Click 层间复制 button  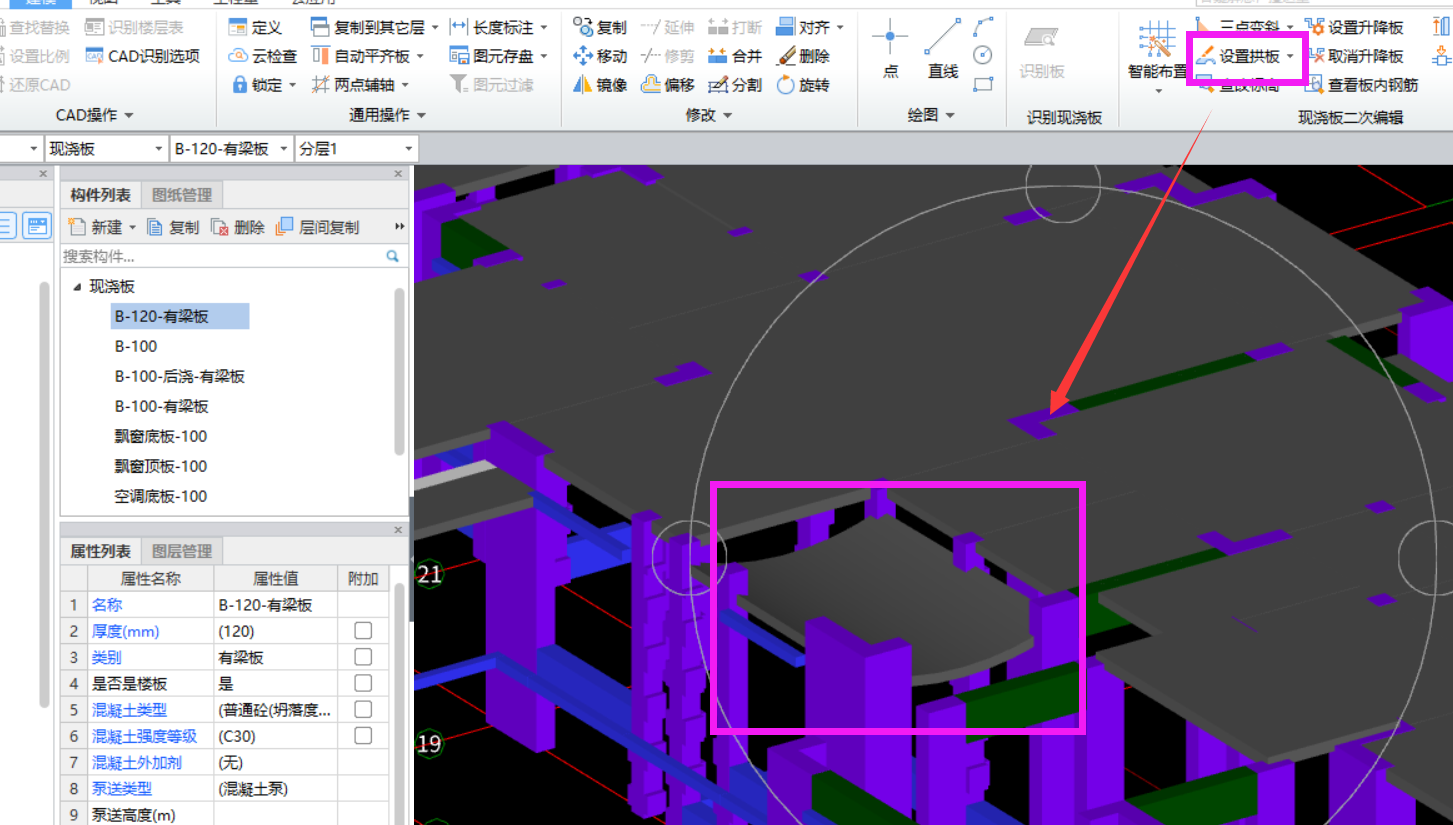(317, 228)
